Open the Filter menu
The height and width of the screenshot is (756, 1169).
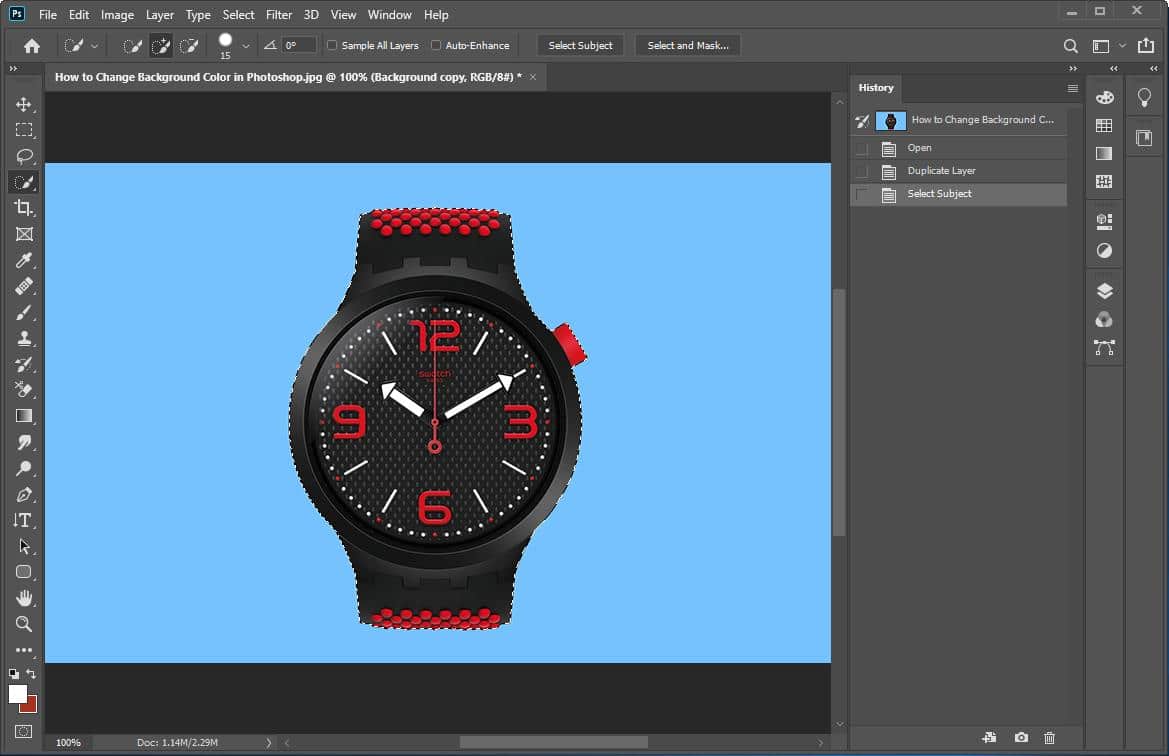pyautogui.click(x=278, y=14)
